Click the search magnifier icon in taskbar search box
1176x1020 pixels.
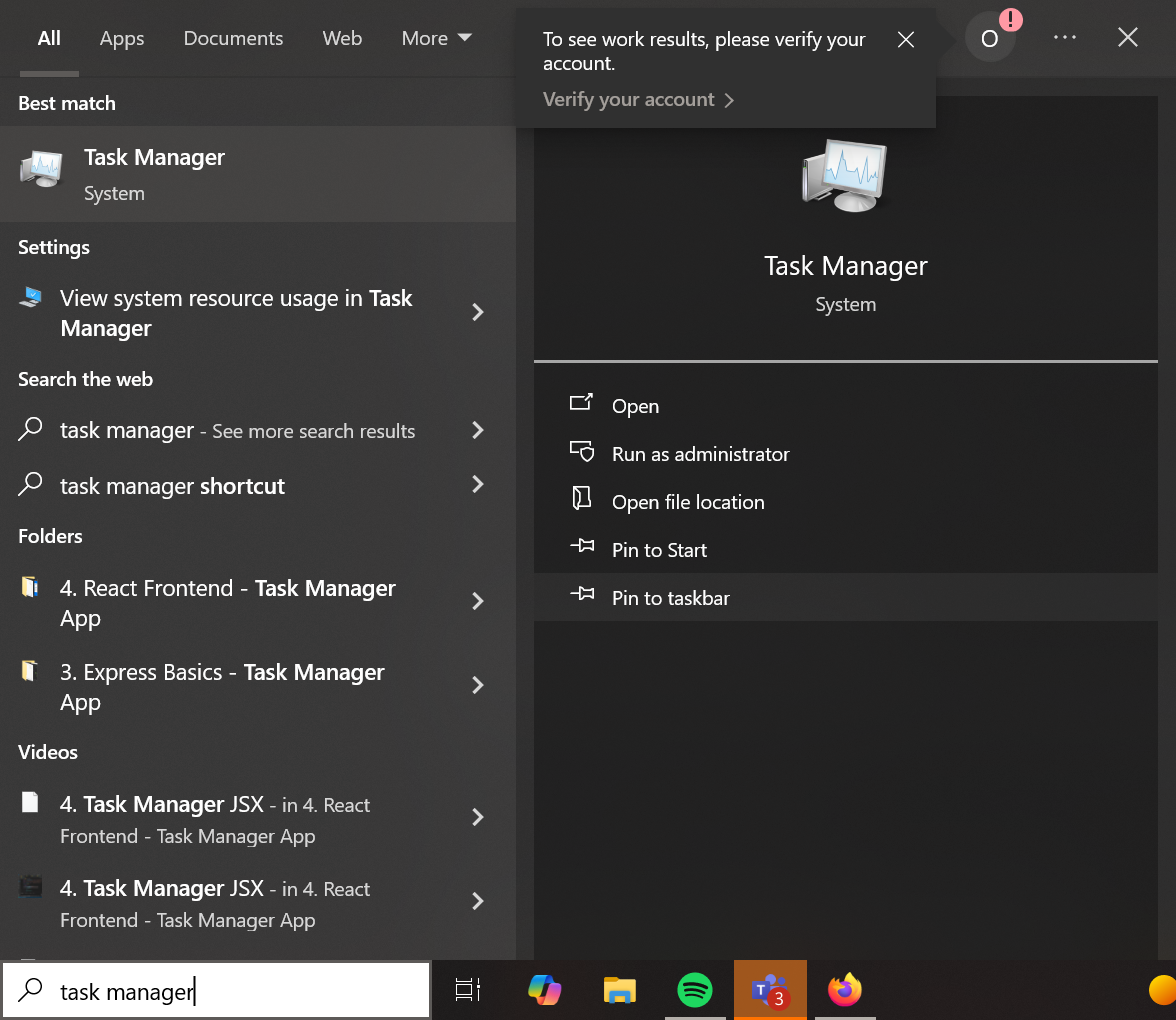(30, 990)
